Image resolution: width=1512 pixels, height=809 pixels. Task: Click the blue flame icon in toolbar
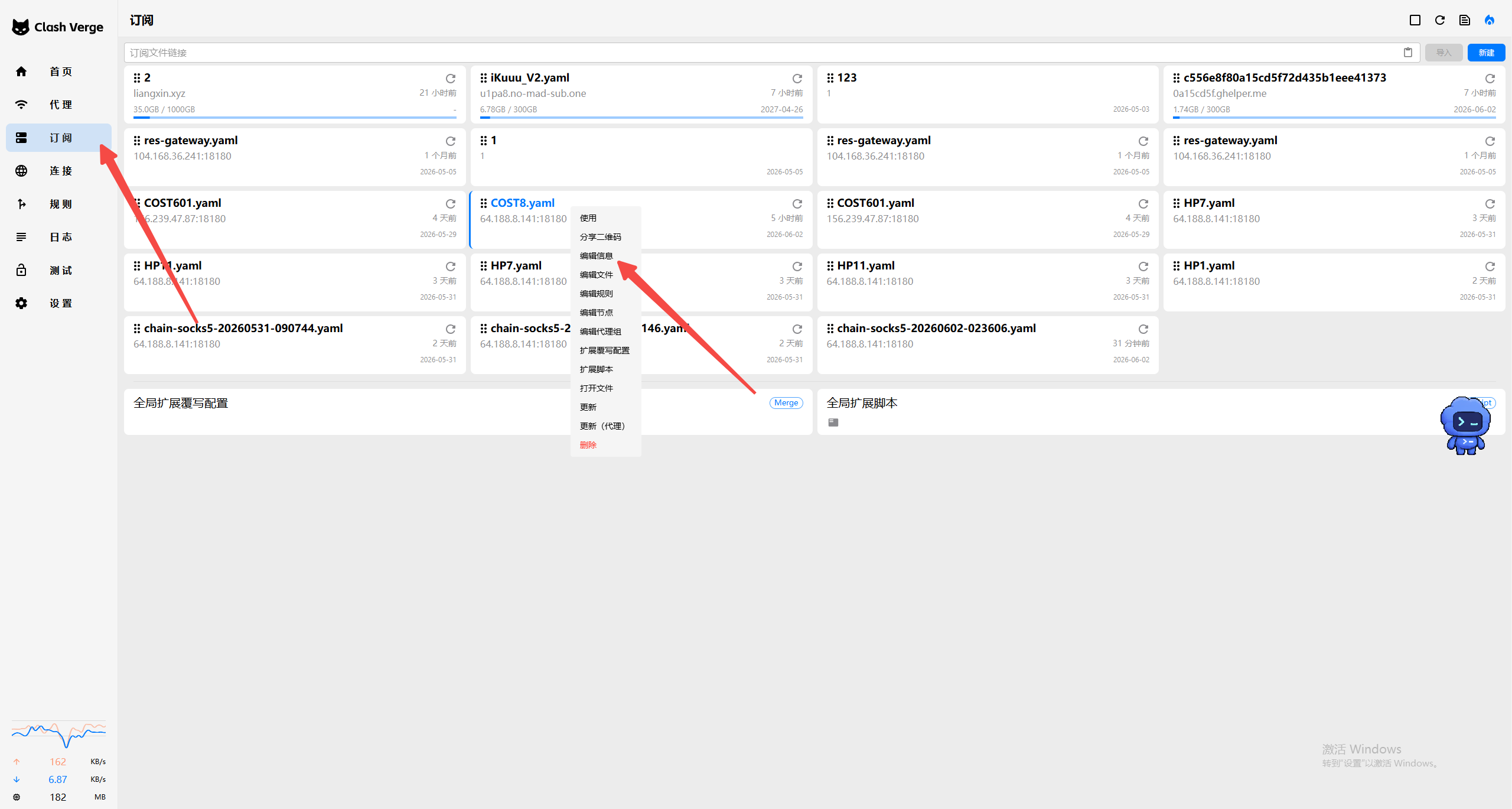tap(1490, 20)
